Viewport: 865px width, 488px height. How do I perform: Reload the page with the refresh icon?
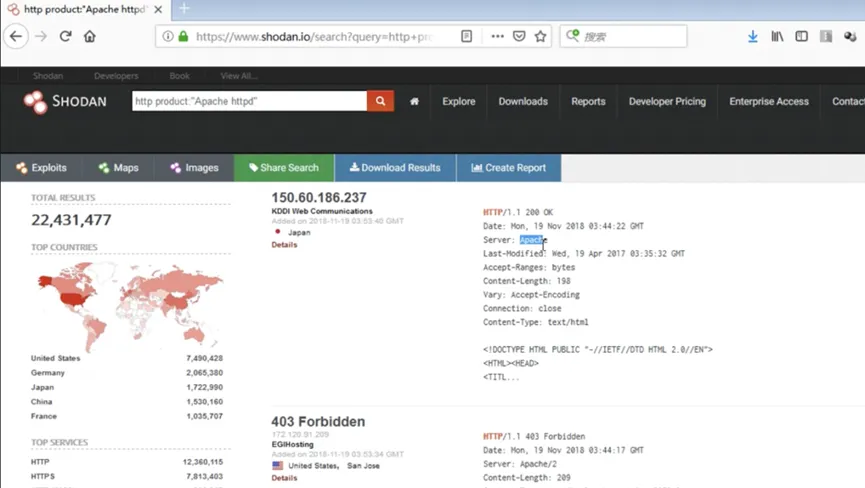65,36
